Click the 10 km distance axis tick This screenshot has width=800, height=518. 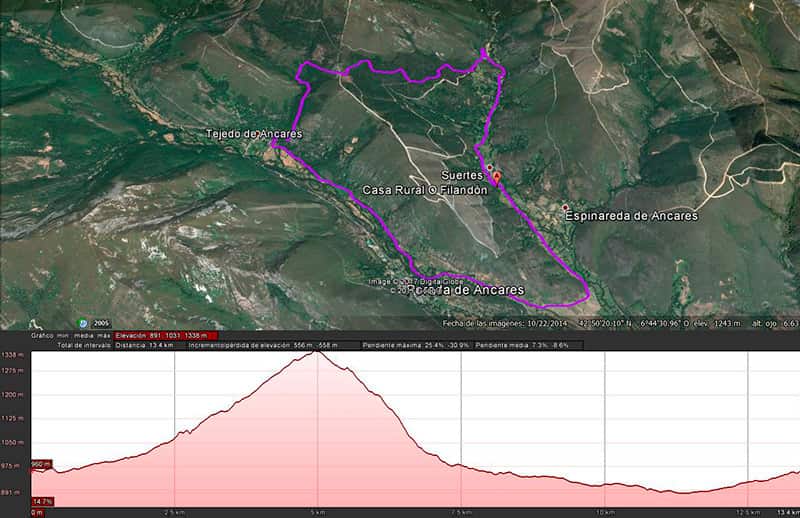(x=605, y=512)
